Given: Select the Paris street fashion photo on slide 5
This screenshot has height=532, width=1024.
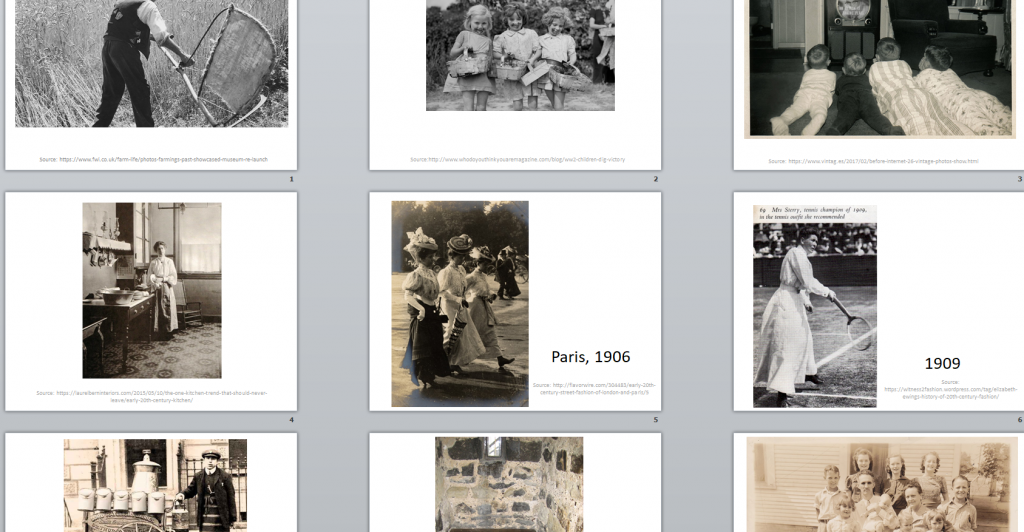Looking at the screenshot, I should pyautogui.click(x=460, y=304).
